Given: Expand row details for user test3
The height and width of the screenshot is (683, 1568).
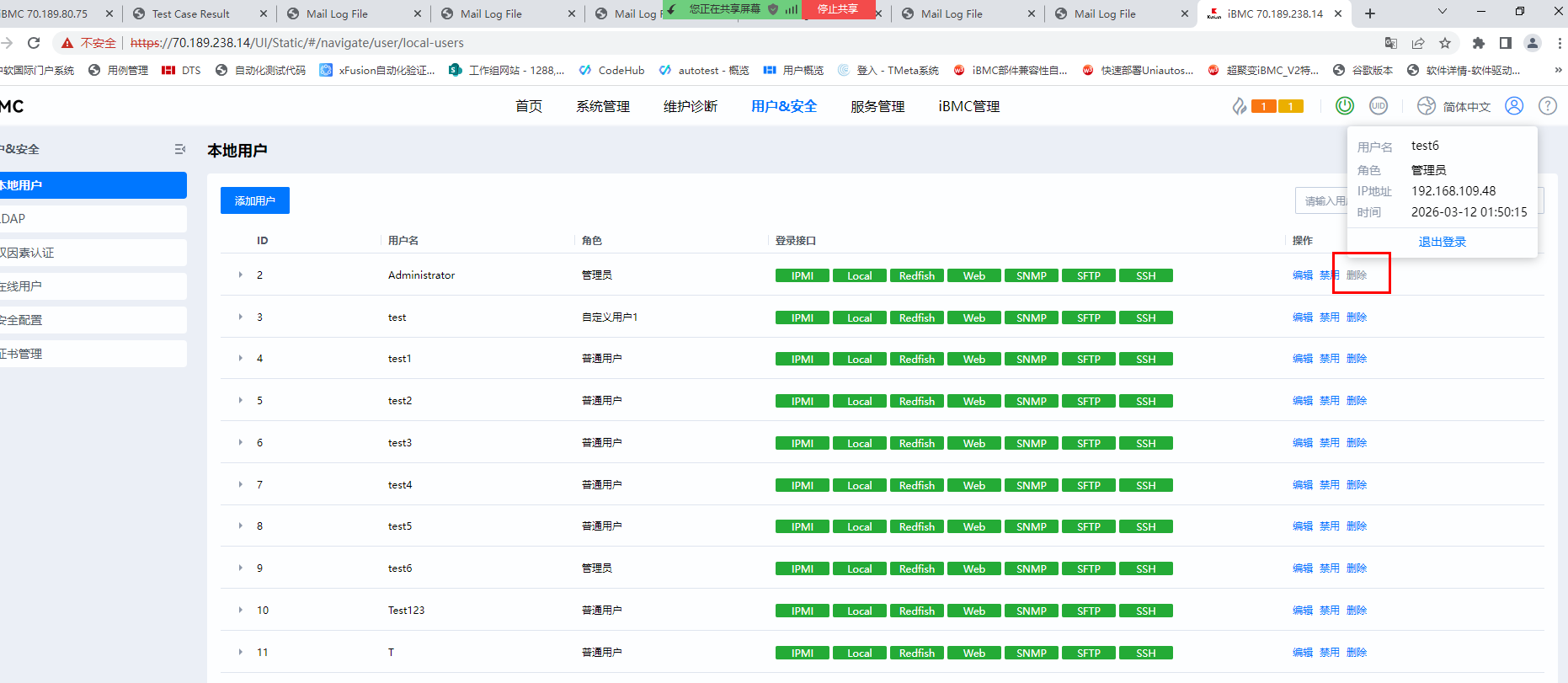Looking at the screenshot, I should 240,443.
